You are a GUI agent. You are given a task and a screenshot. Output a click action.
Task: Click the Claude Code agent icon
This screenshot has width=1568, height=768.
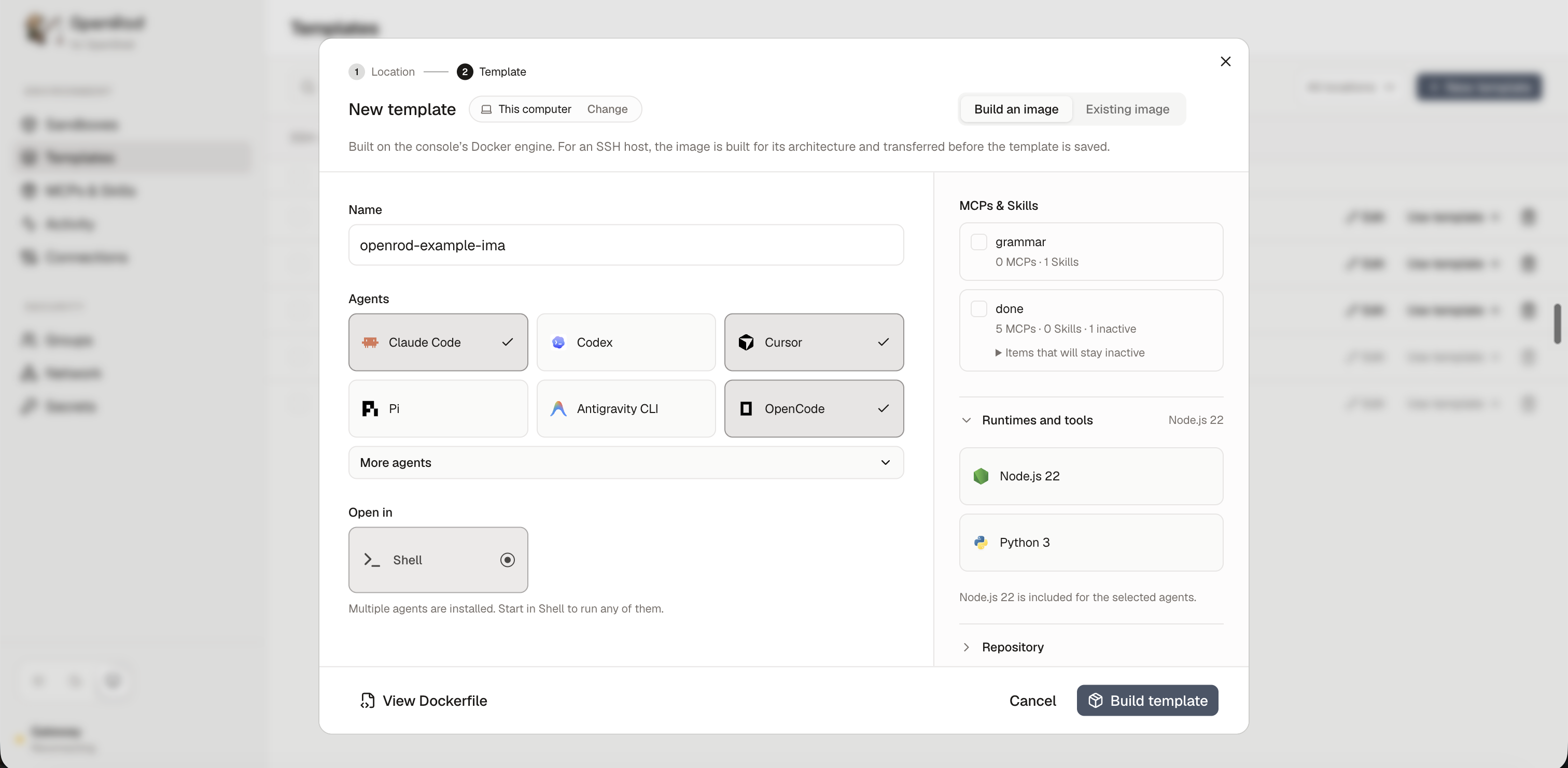370,343
